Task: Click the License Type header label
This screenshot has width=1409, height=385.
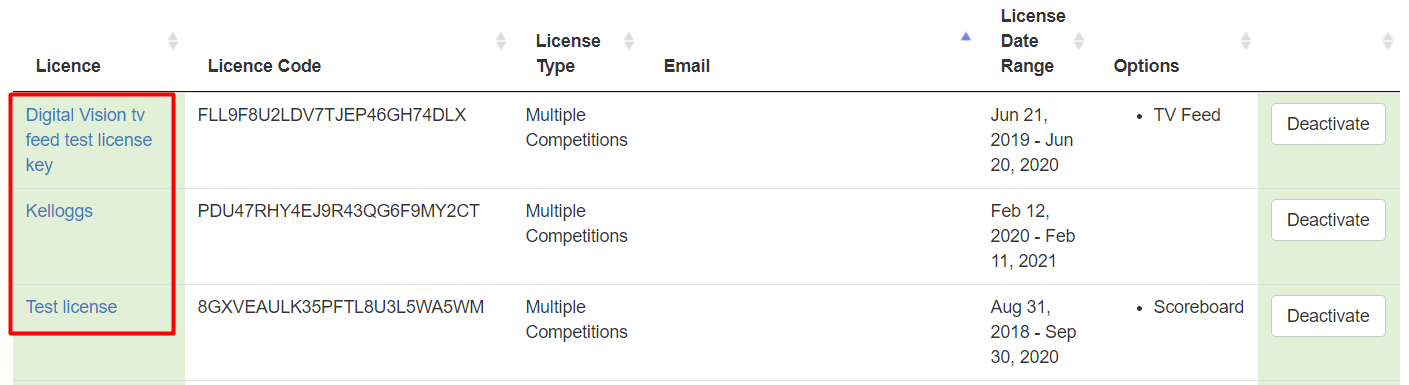Action: pyautogui.click(x=568, y=53)
